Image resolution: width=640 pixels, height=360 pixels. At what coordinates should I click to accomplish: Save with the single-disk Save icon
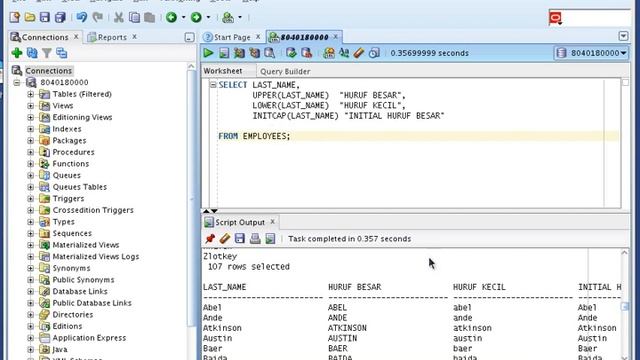(x=44, y=17)
